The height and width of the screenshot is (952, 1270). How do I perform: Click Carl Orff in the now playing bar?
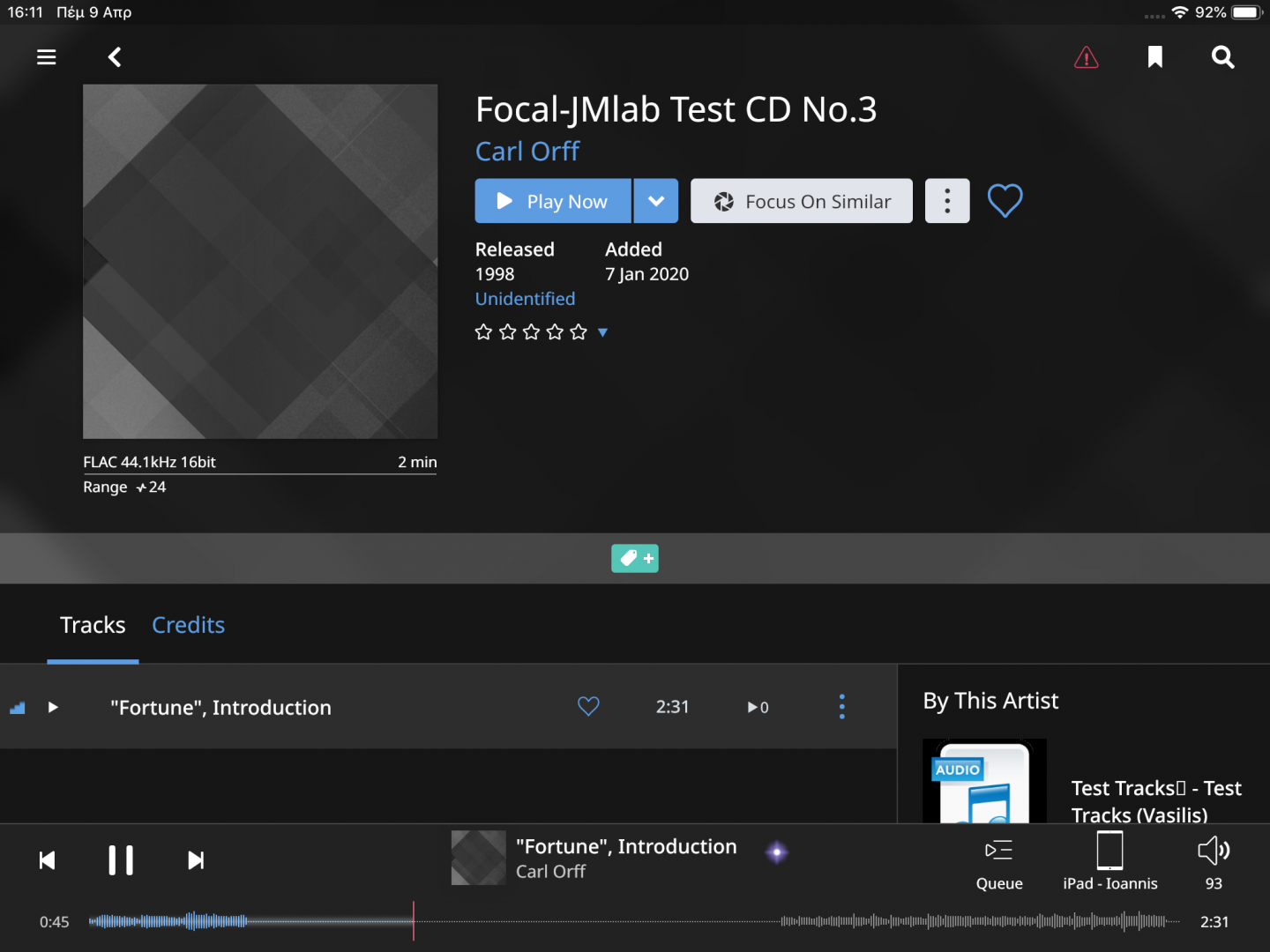[x=550, y=872]
